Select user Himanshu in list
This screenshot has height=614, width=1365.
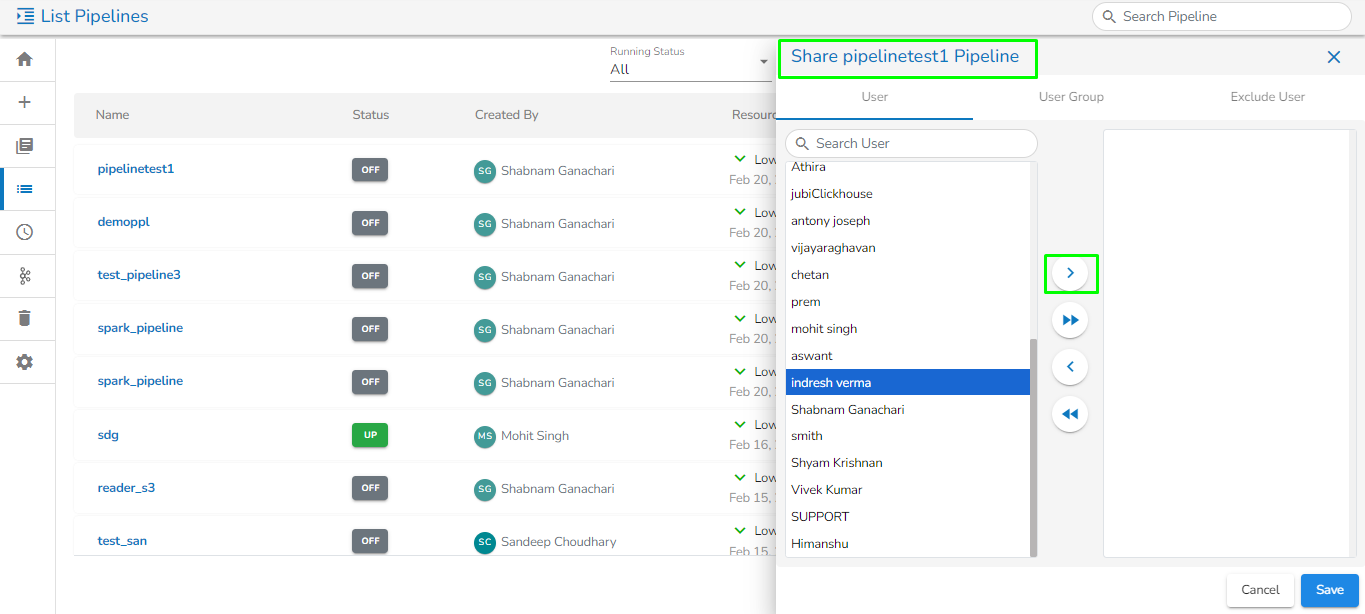pos(908,544)
